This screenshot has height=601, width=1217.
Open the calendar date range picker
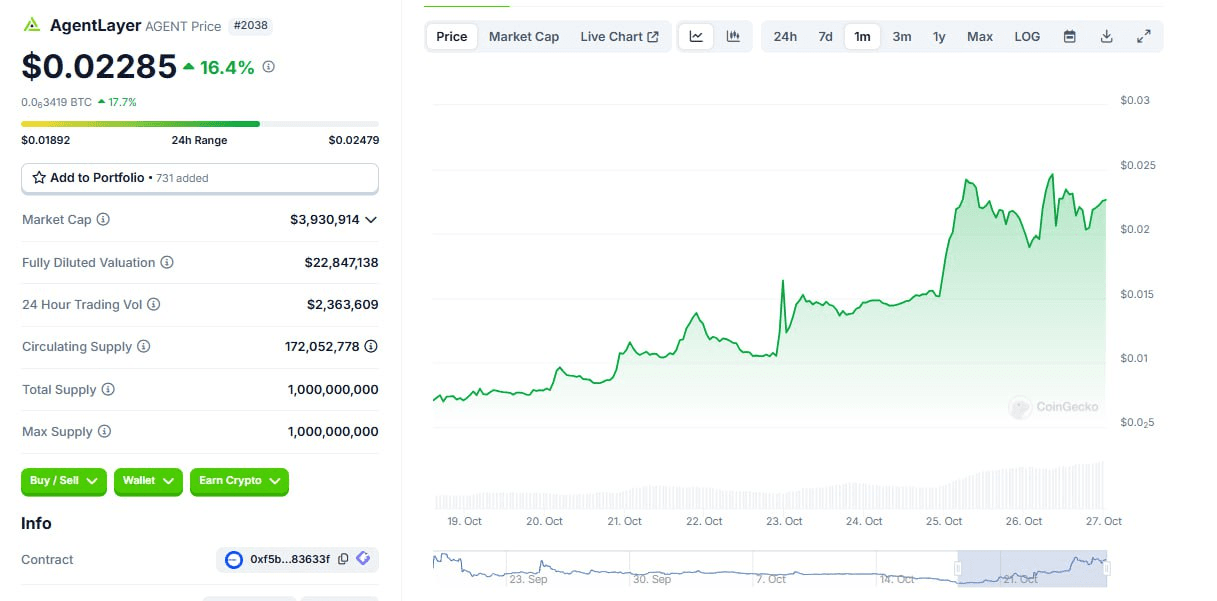[1070, 37]
